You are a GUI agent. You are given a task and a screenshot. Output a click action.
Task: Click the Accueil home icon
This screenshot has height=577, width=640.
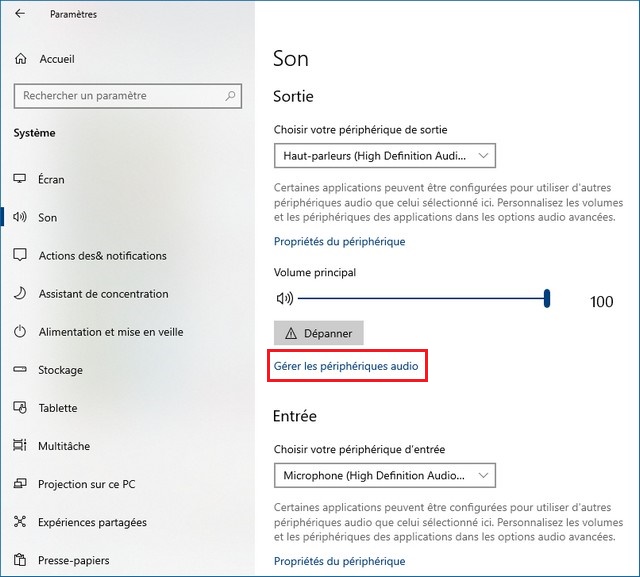(x=21, y=59)
